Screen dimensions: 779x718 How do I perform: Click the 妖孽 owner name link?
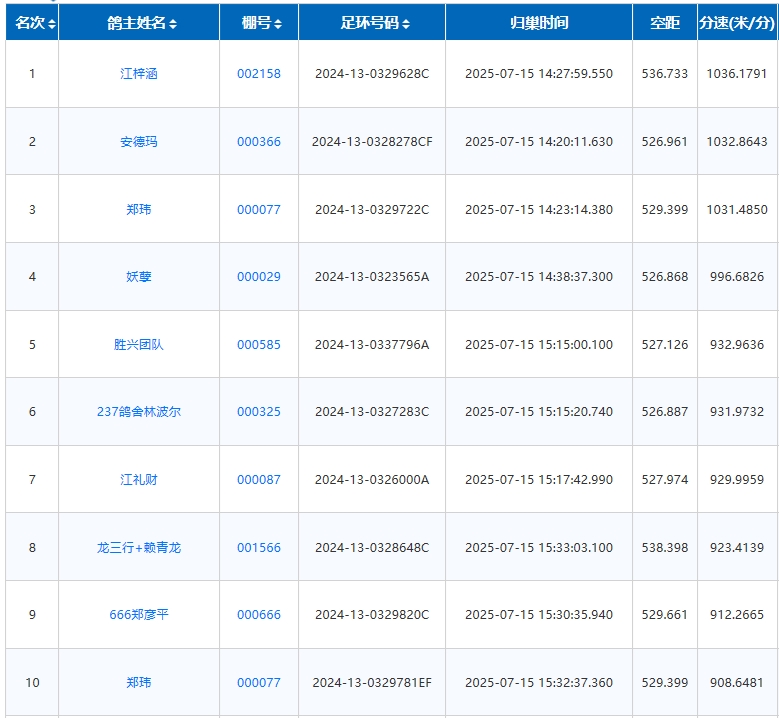tap(139, 277)
